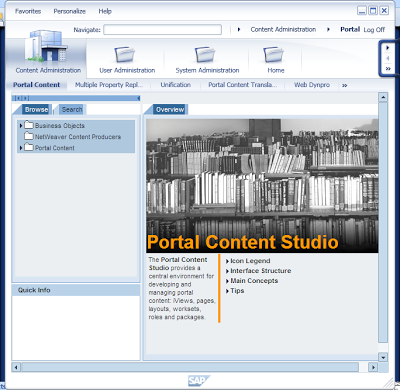Show more second-level tabs with double chevron

345,85
